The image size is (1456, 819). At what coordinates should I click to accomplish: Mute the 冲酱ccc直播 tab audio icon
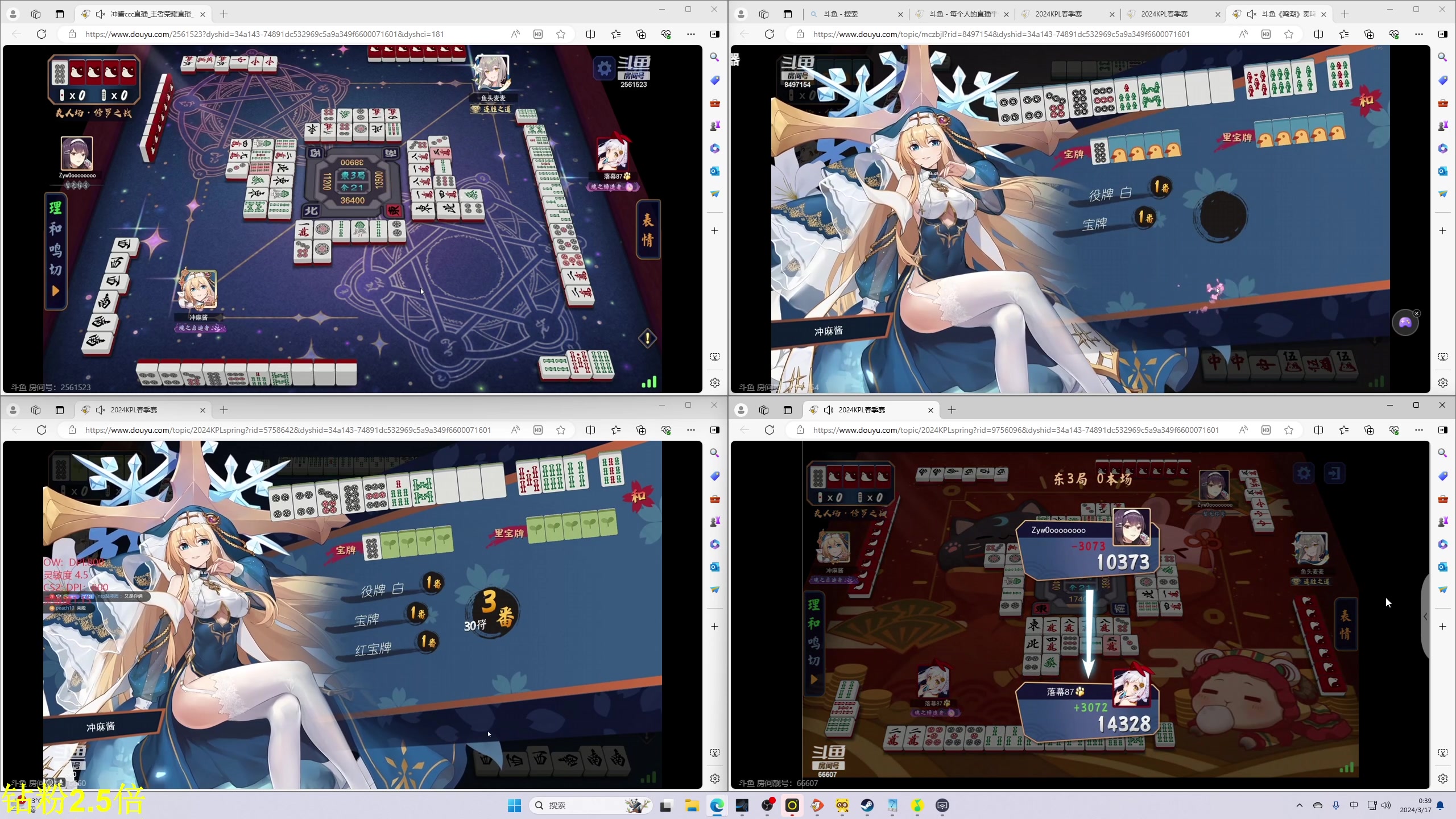click(x=101, y=14)
